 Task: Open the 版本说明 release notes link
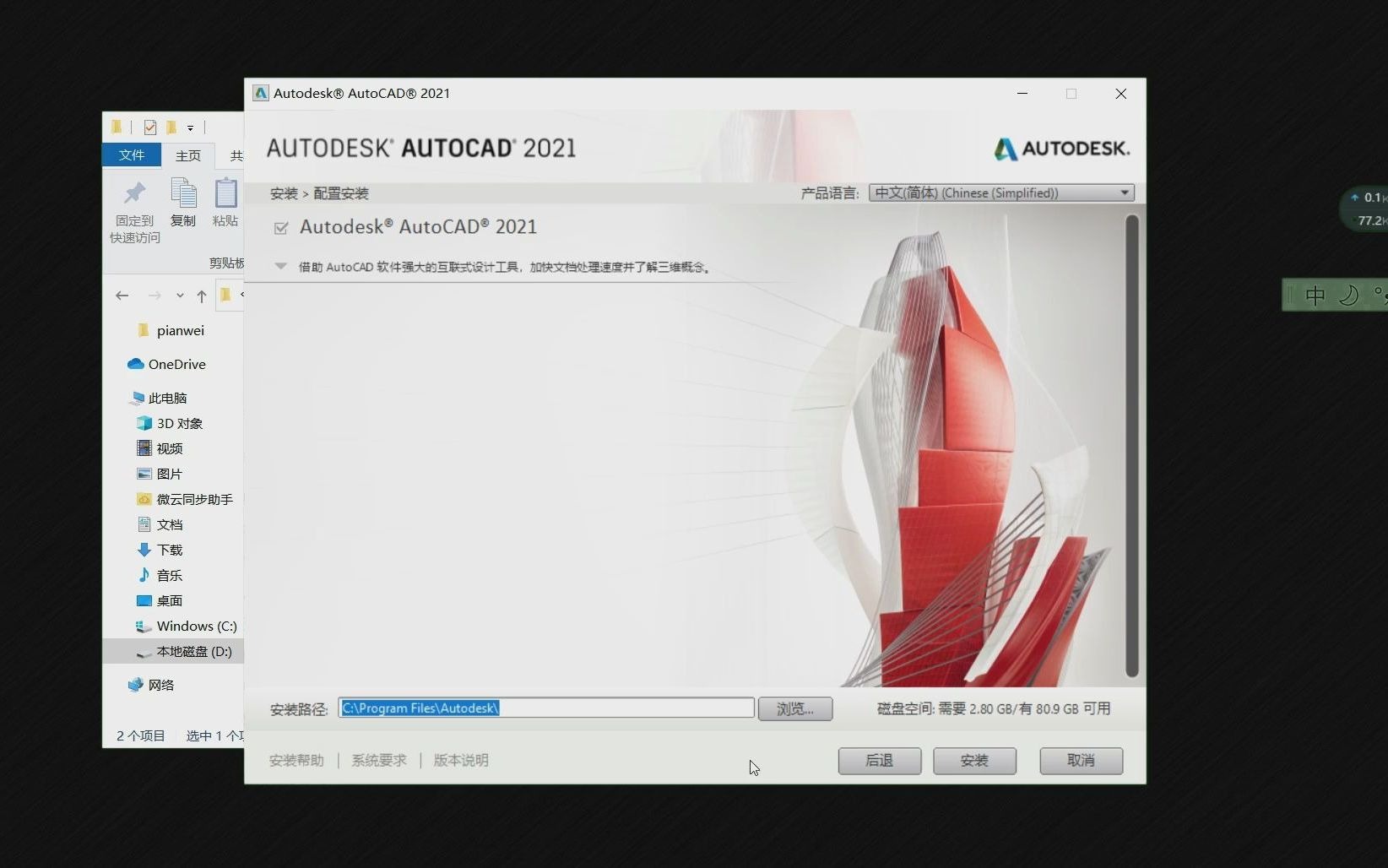(460, 760)
